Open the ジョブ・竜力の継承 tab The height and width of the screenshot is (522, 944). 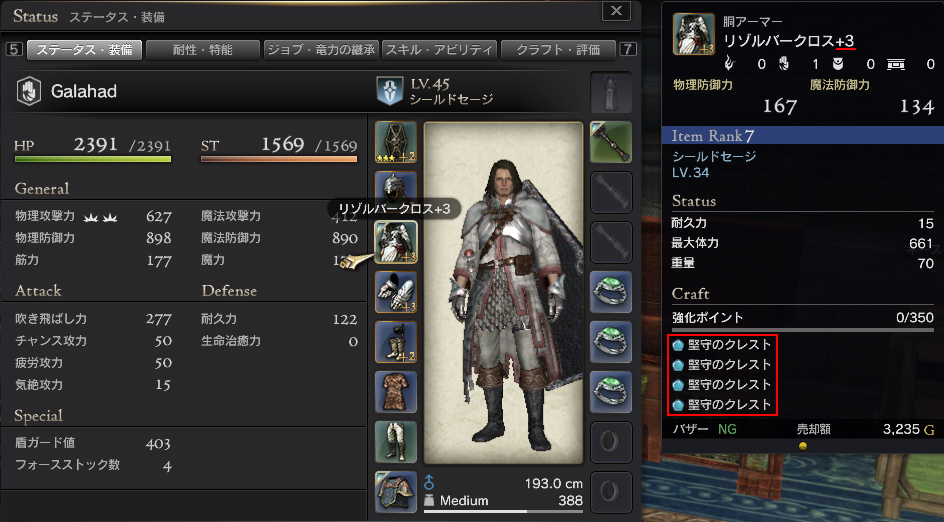[321, 50]
